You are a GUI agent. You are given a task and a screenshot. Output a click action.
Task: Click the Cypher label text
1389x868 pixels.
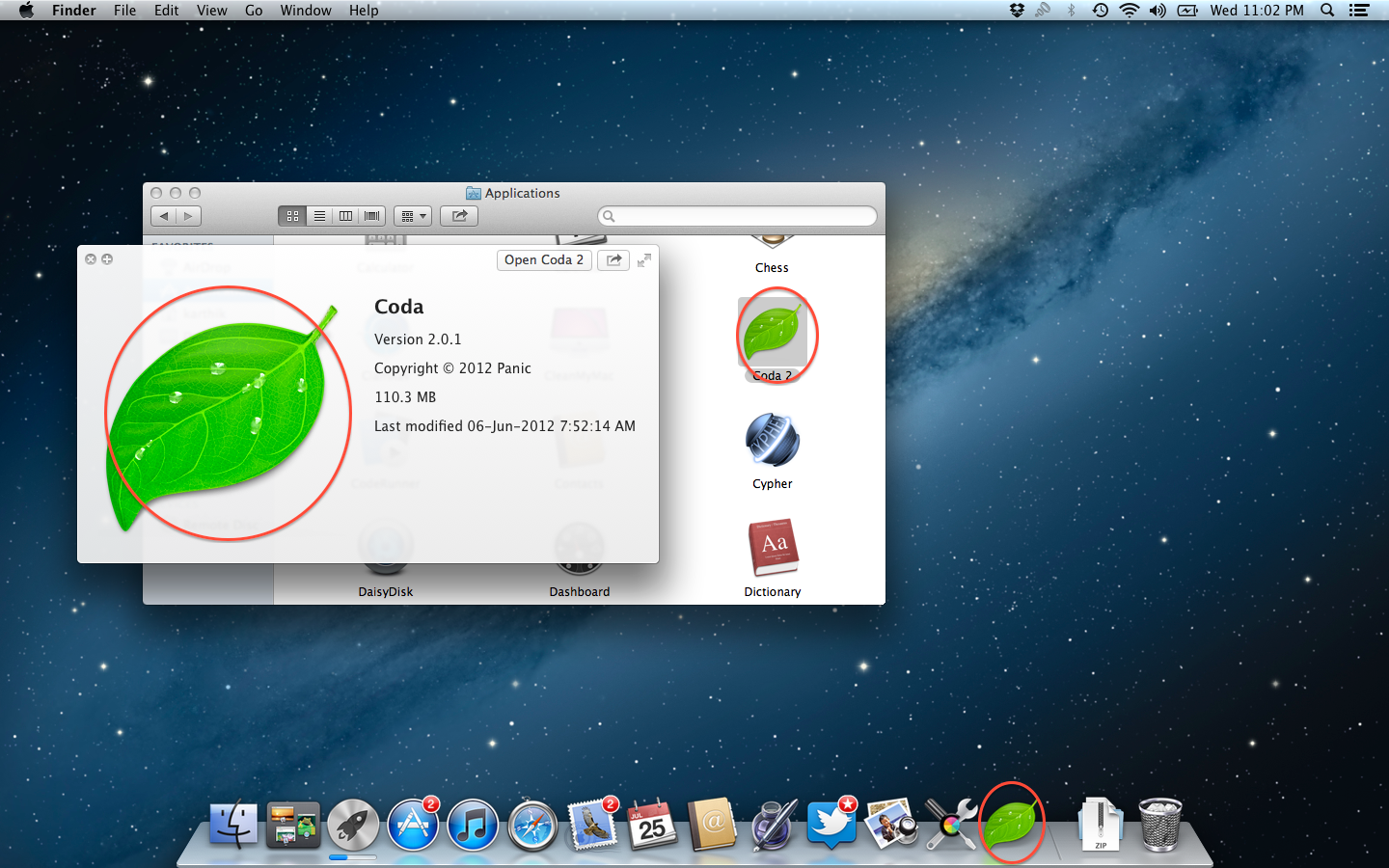[773, 484]
